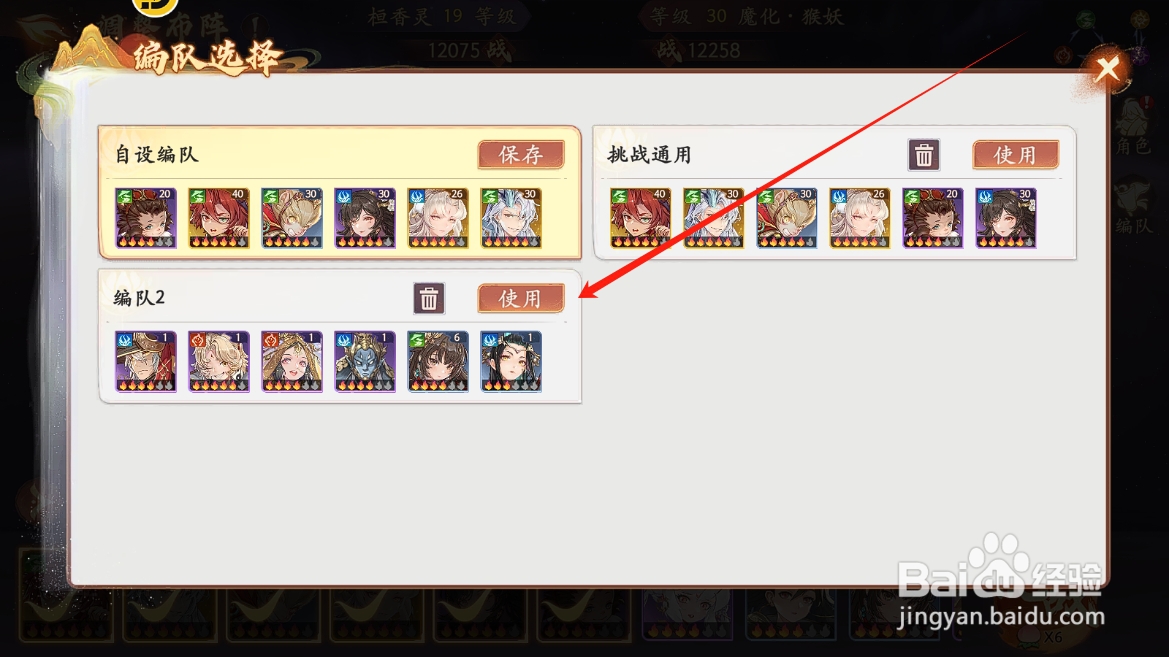Choose the pink-haired hero in 编队2

click(x=292, y=362)
